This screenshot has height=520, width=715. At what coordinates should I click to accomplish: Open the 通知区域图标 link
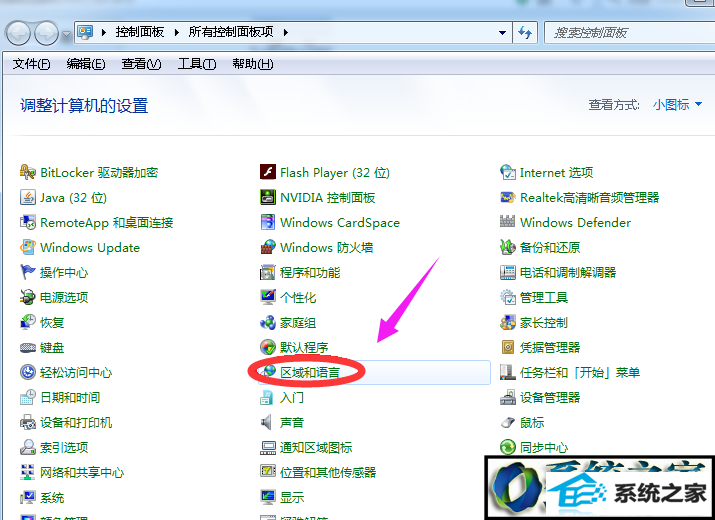316,447
